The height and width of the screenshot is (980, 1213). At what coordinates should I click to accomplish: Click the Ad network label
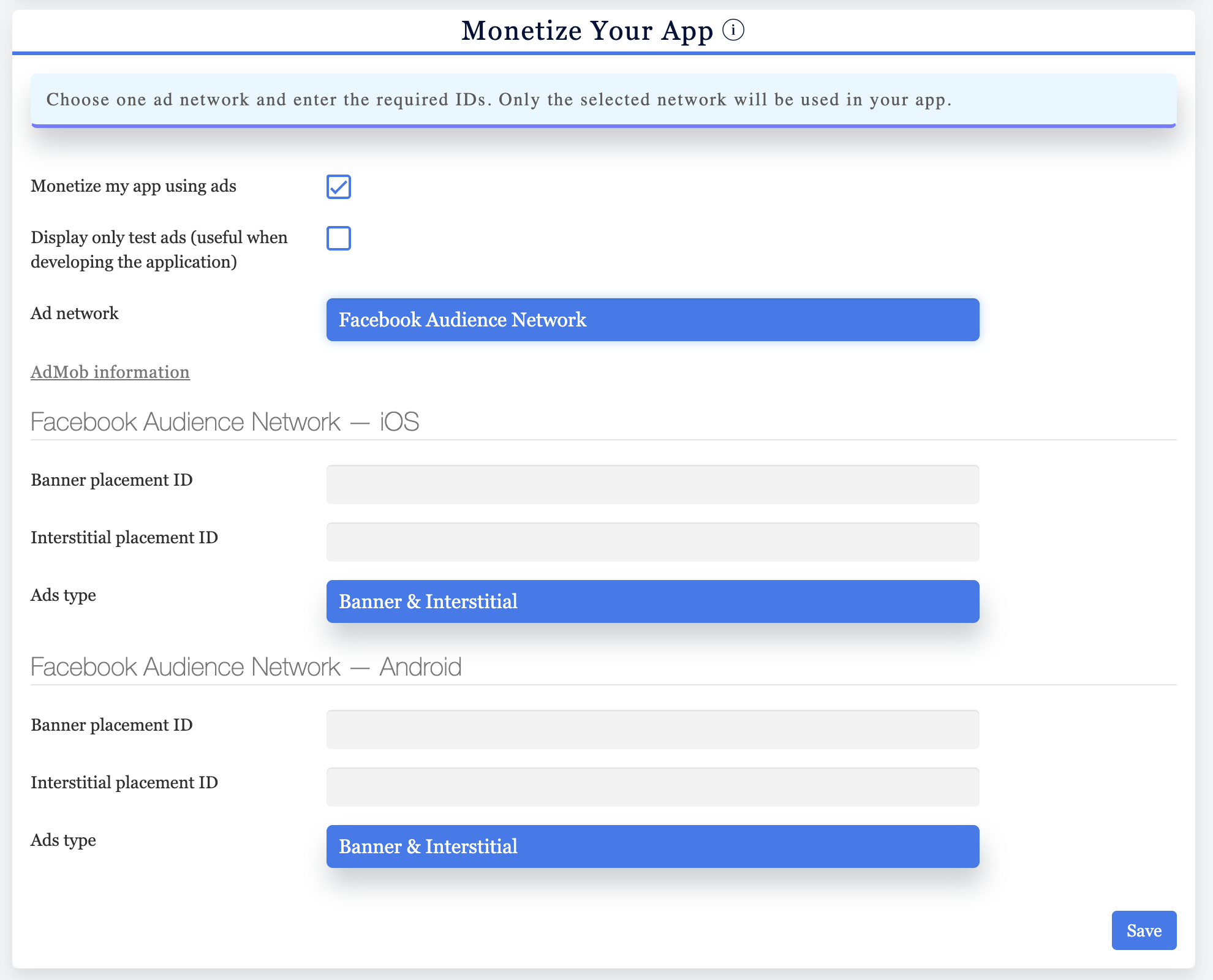(74, 314)
